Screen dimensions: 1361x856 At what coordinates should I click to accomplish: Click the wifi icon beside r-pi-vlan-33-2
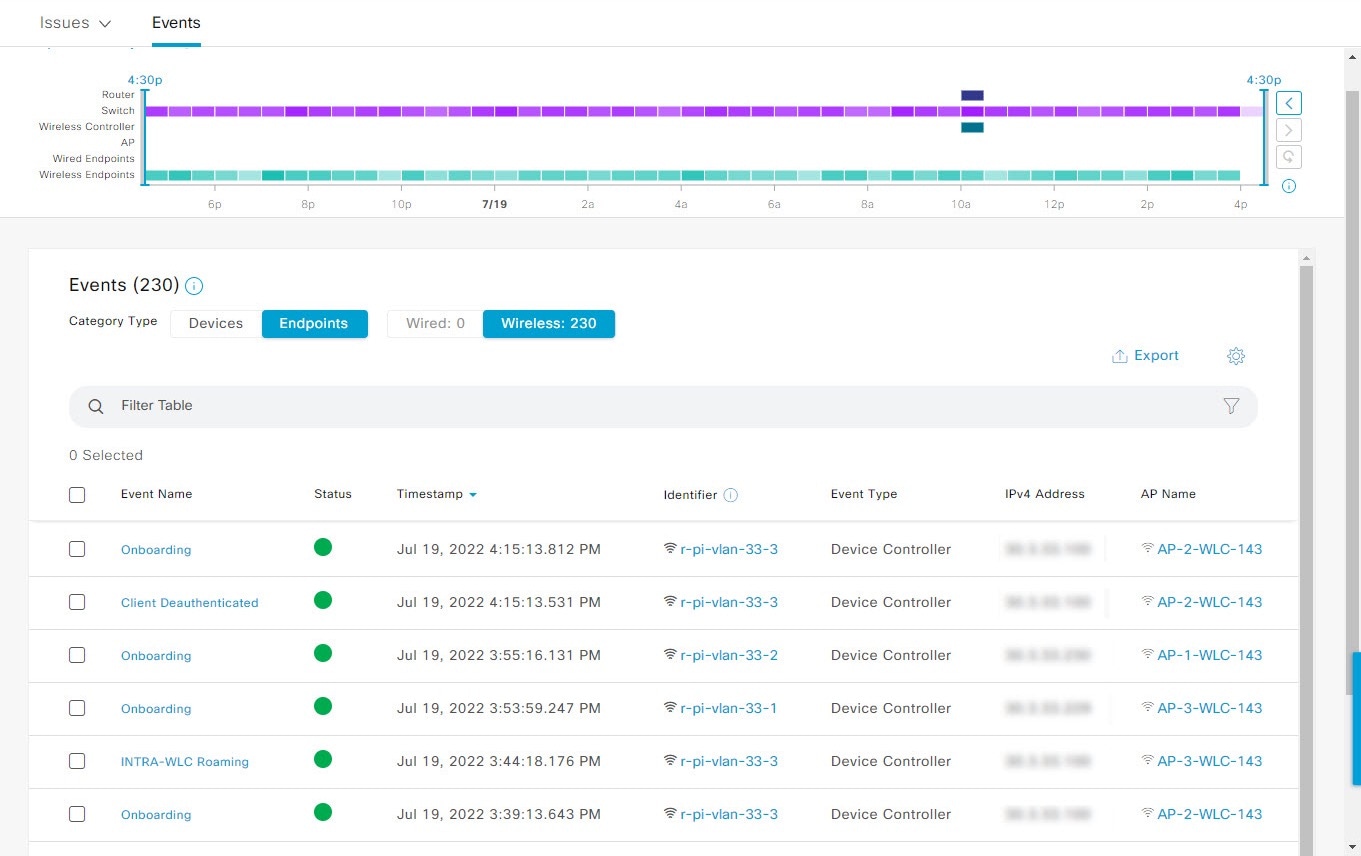click(x=670, y=655)
